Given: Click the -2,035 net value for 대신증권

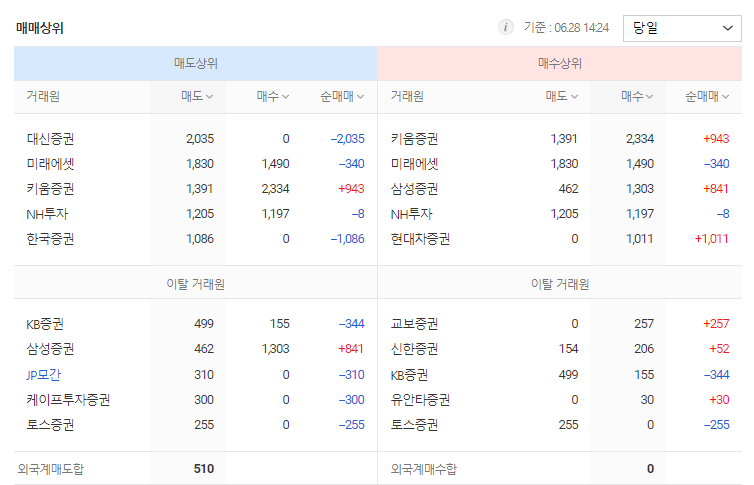Looking at the screenshot, I should pyautogui.click(x=347, y=139).
